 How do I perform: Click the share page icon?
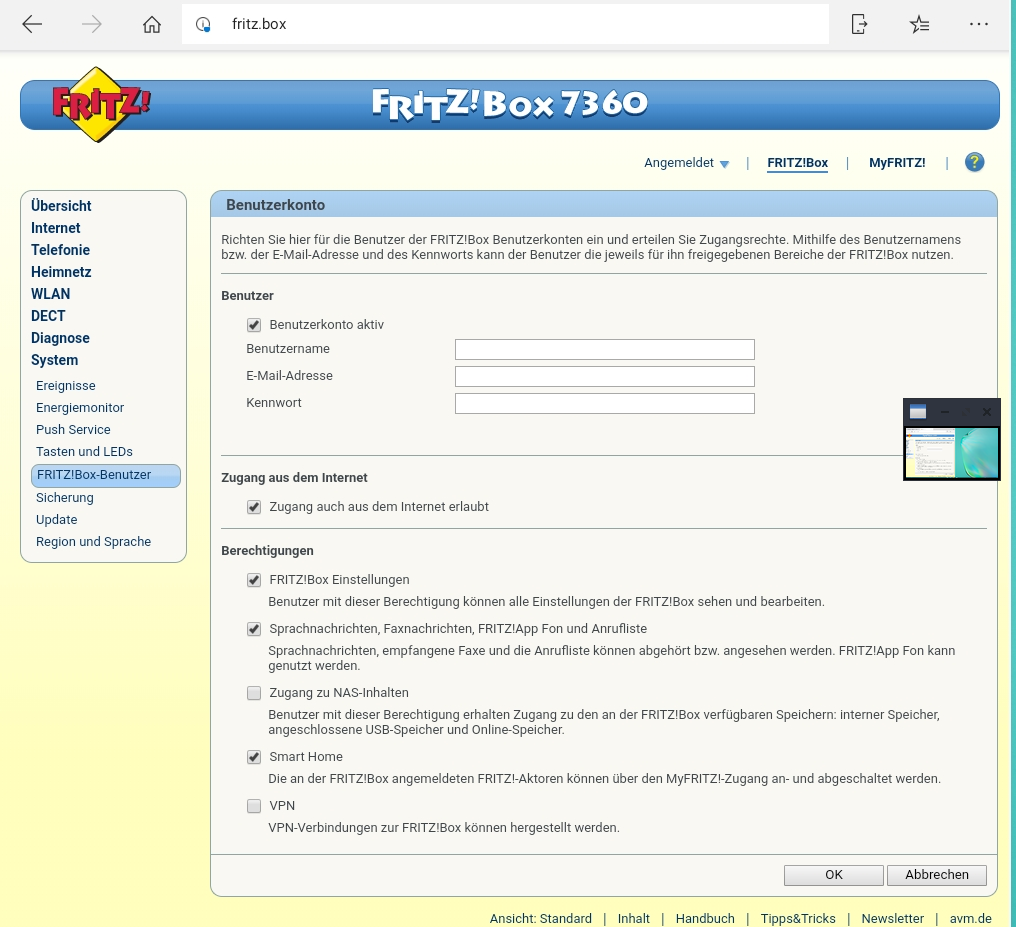(x=859, y=25)
